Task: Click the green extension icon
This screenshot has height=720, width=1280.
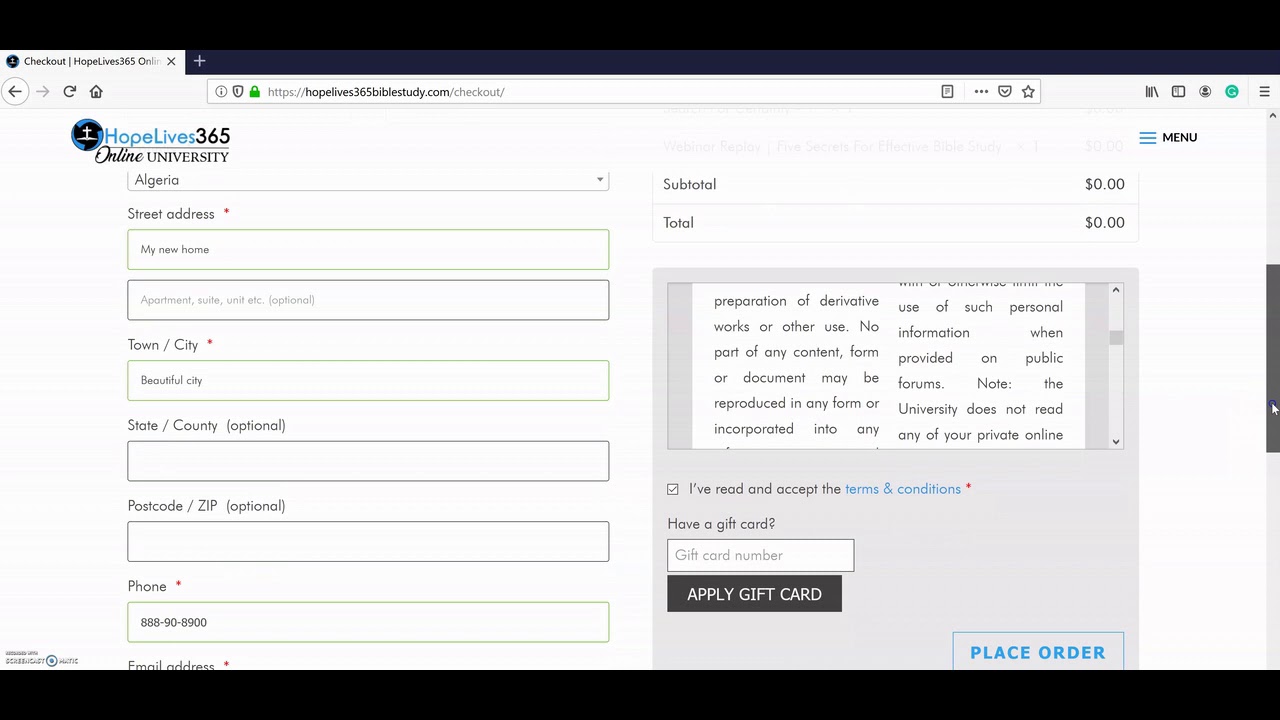Action: pyautogui.click(x=1232, y=91)
